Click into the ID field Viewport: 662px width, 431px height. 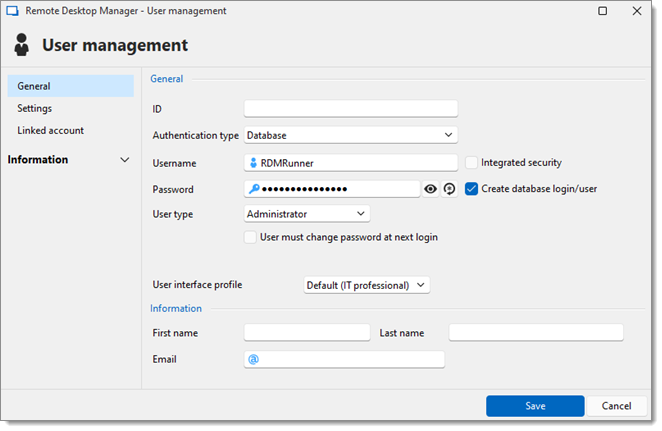tap(350, 109)
